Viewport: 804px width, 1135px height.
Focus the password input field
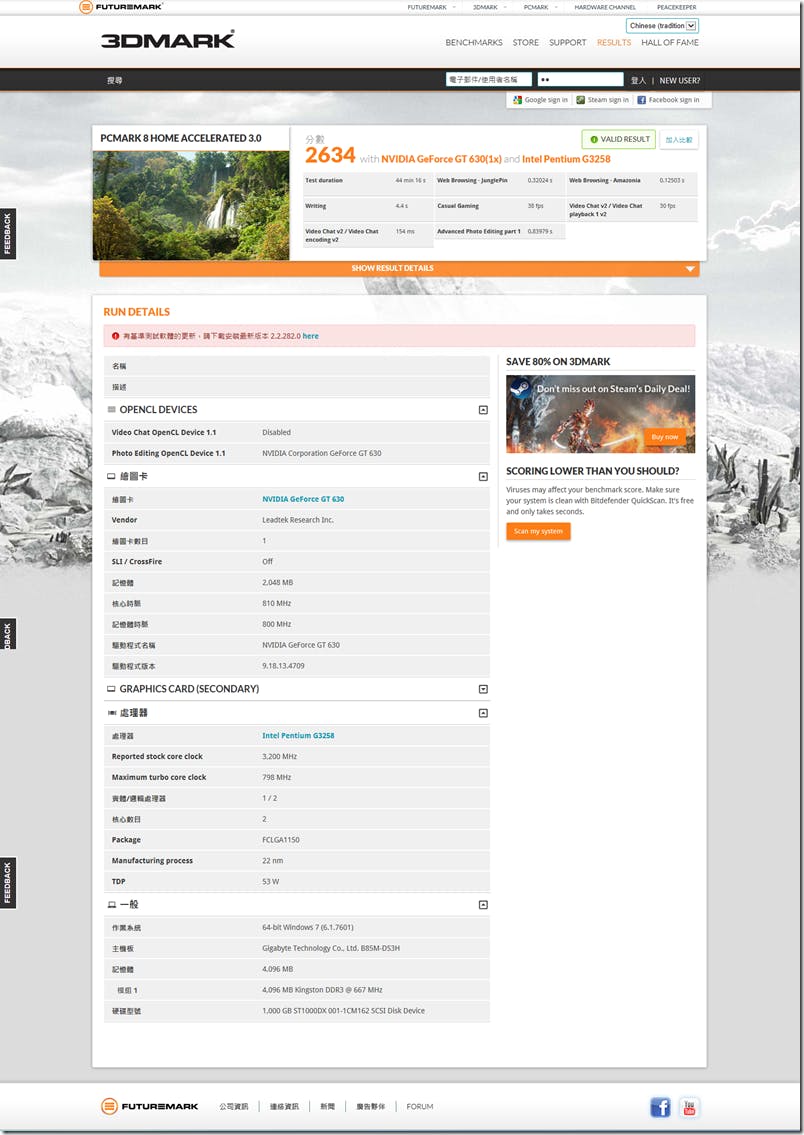(580, 80)
